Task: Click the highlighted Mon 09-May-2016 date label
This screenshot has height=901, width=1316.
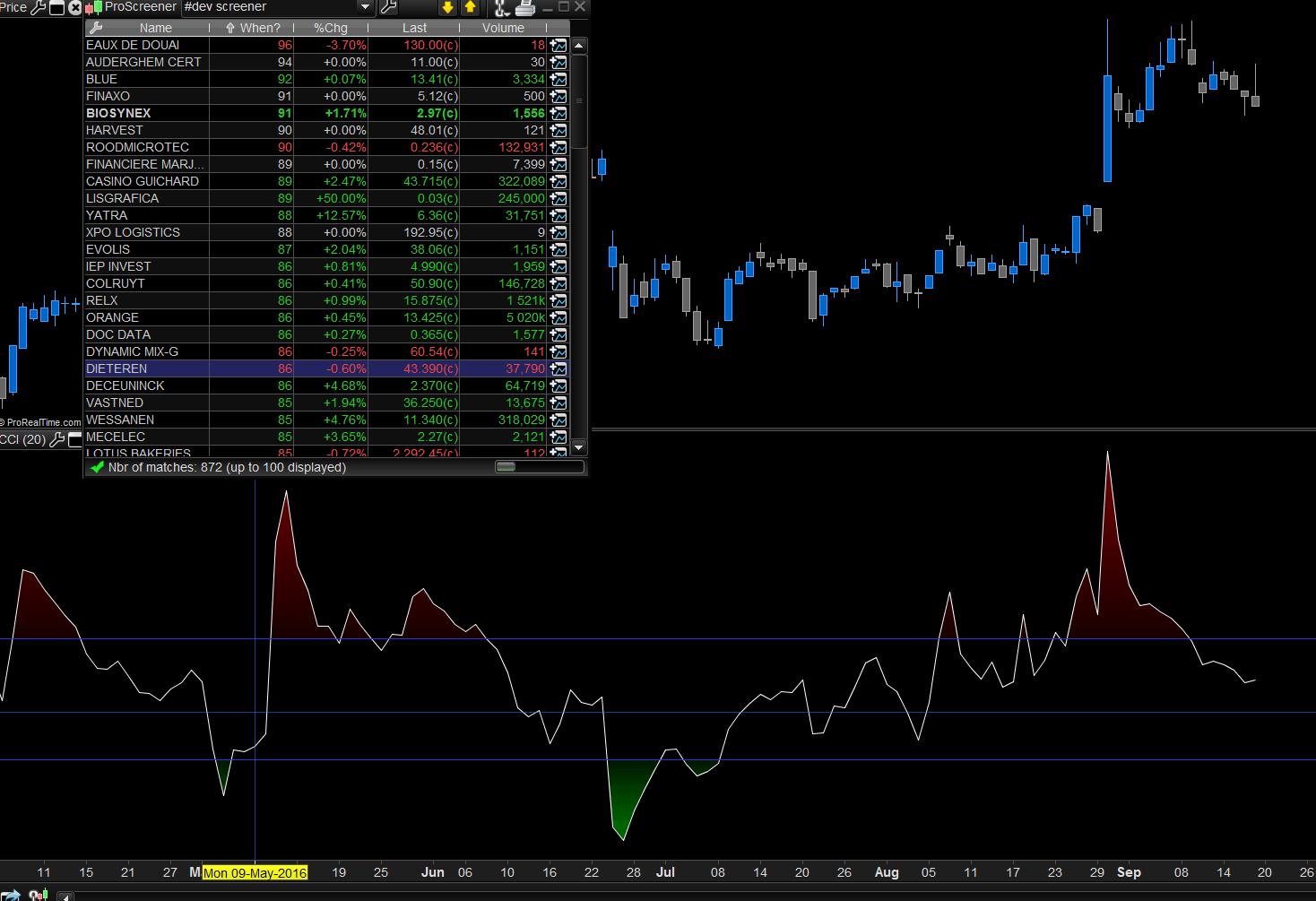Action: 255,873
